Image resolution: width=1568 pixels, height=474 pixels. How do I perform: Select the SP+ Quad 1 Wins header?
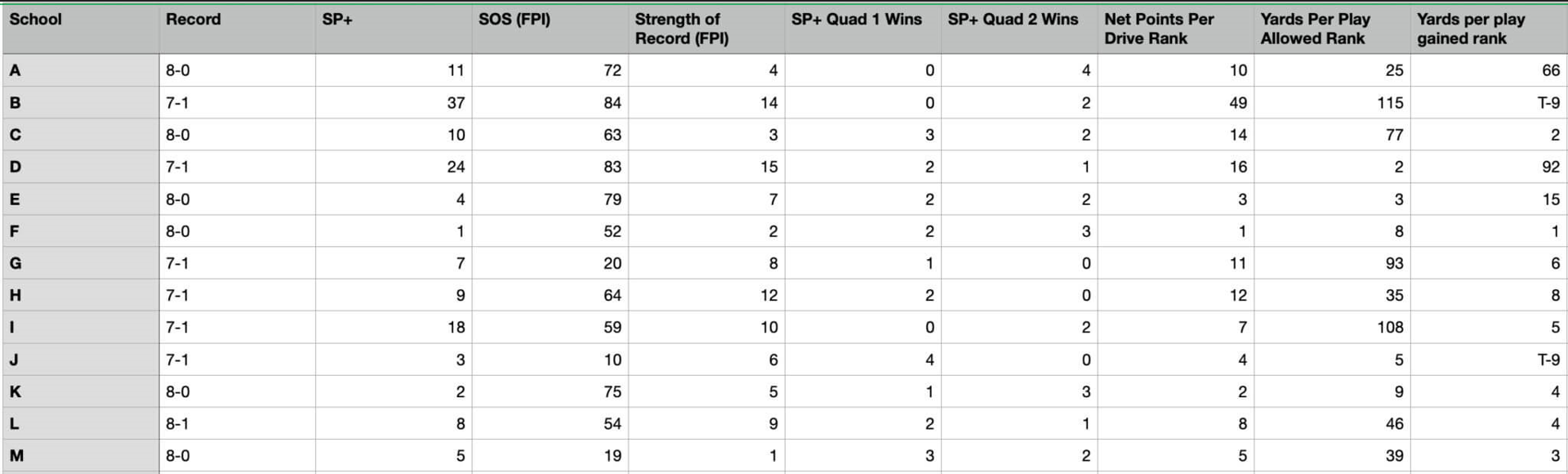pyautogui.click(x=862, y=29)
